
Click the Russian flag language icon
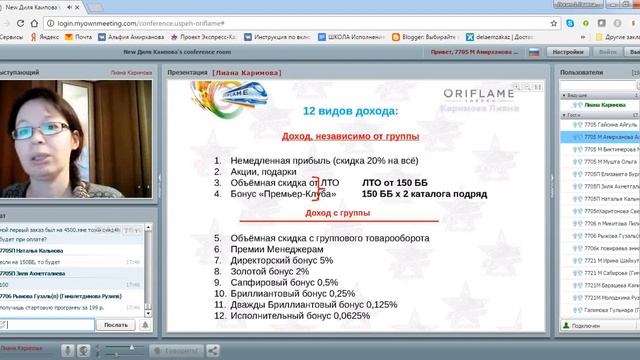534,52
